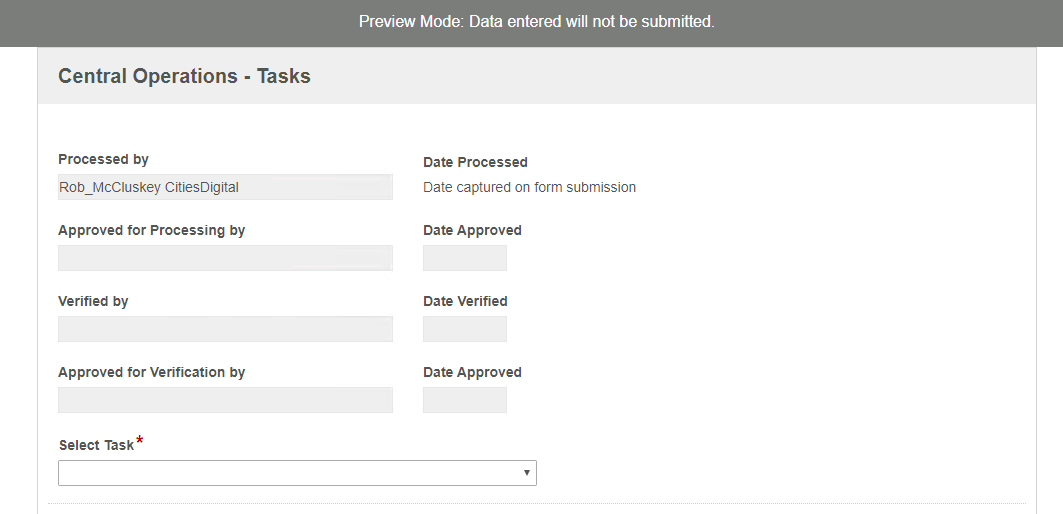Click the Date Verified field
The height and width of the screenshot is (514, 1063).
(x=465, y=329)
